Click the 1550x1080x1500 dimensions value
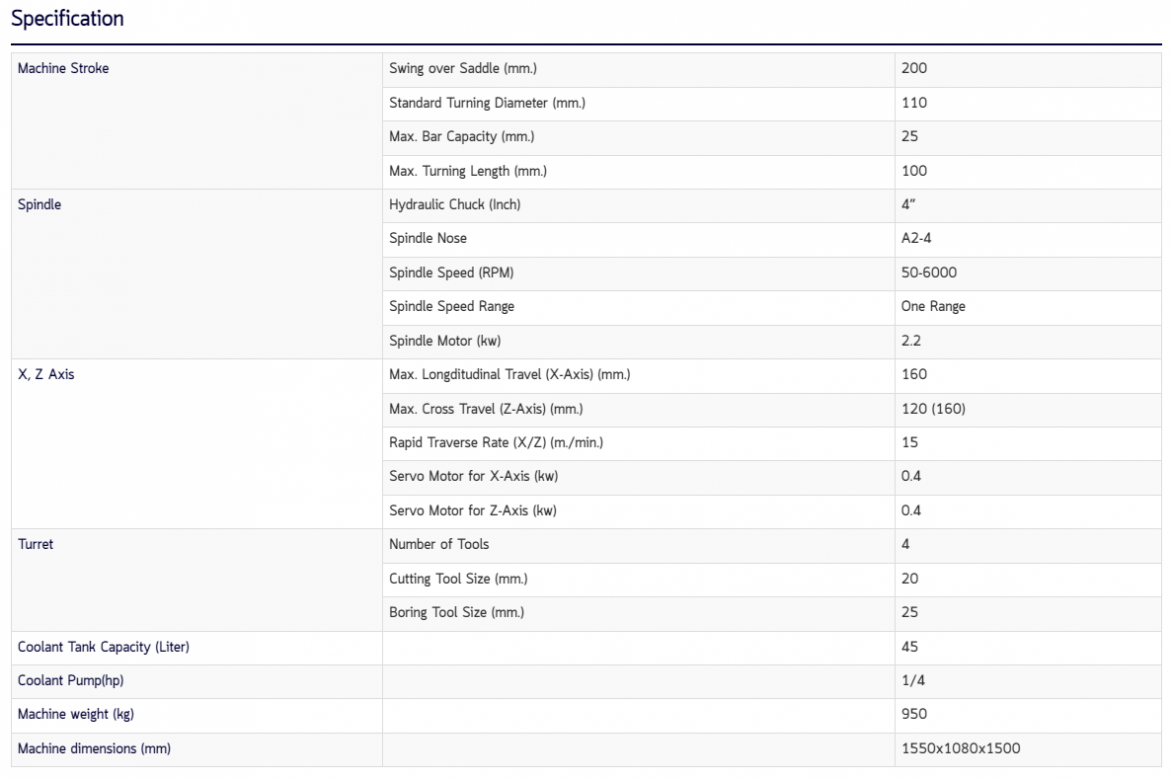The width and height of the screenshot is (1173, 780). coord(960,749)
